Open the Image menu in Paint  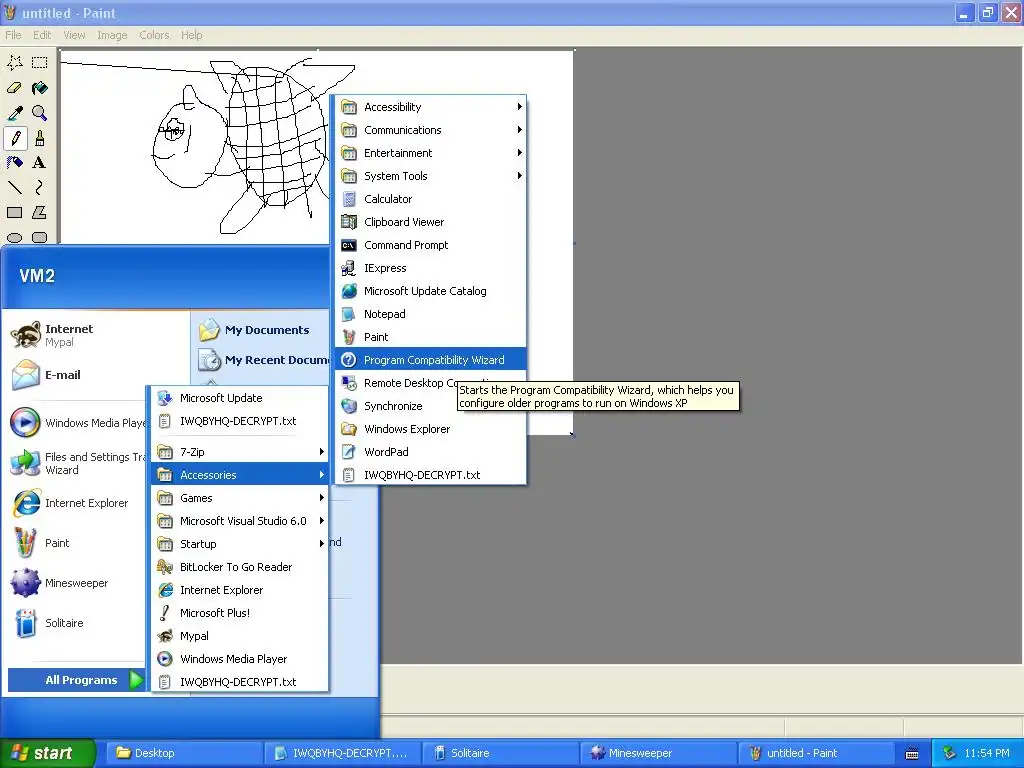[112, 35]
